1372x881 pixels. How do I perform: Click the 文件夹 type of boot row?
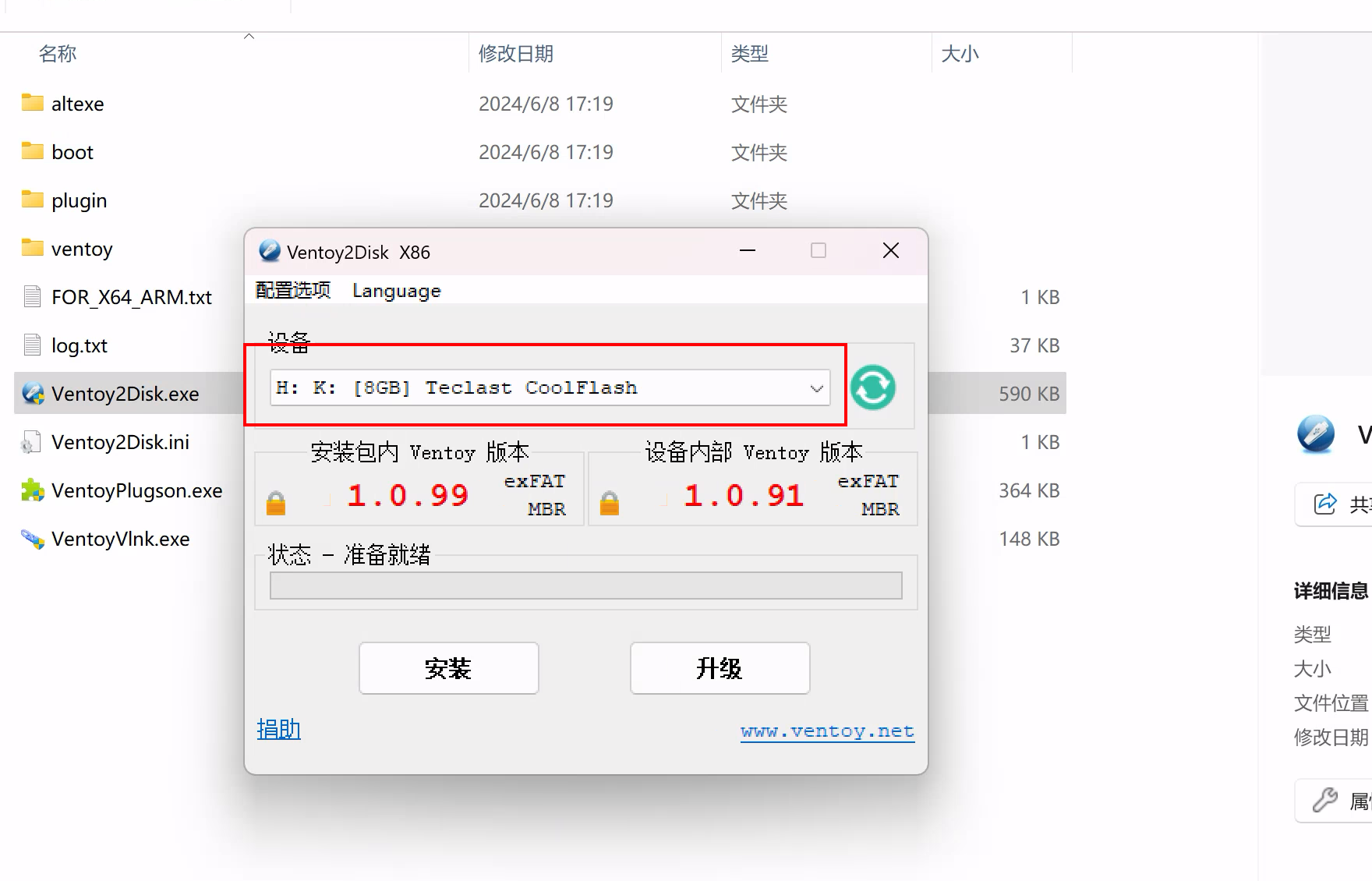click(759, 152)
